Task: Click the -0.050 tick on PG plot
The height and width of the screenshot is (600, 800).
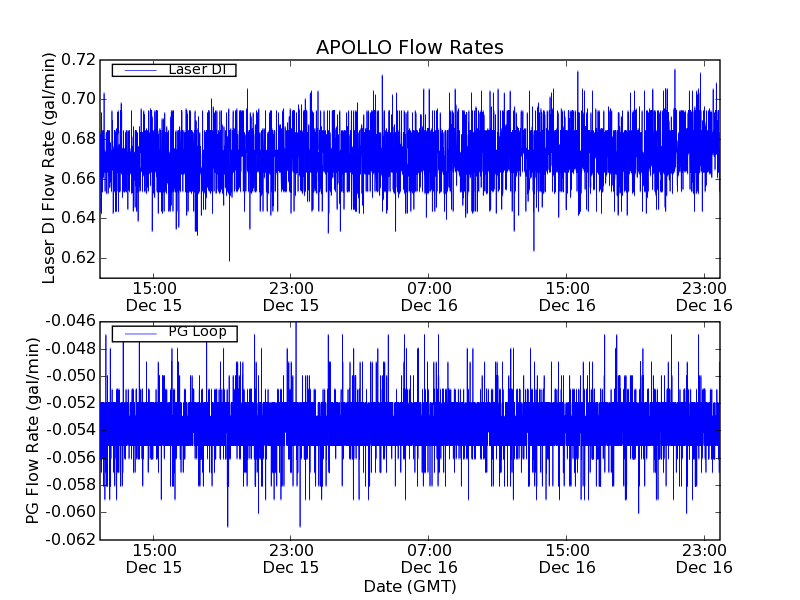Action: [x=70, y=376]
